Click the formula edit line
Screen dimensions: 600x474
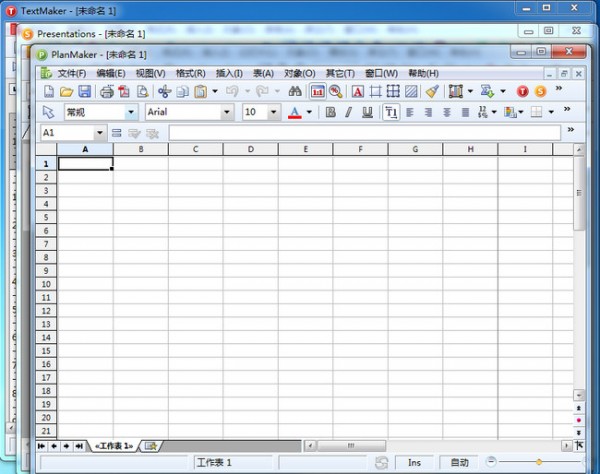click(x=365, y=133)
